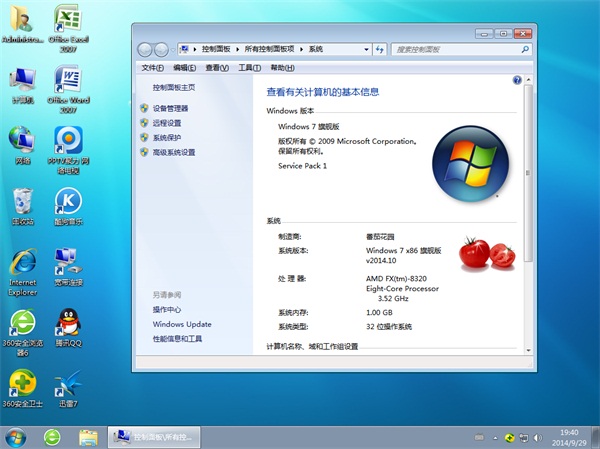Launch Xunlei 7 (迅雷7) shortcut
Viewport: 600px width, 449px height.
click(x=68, y=389)
